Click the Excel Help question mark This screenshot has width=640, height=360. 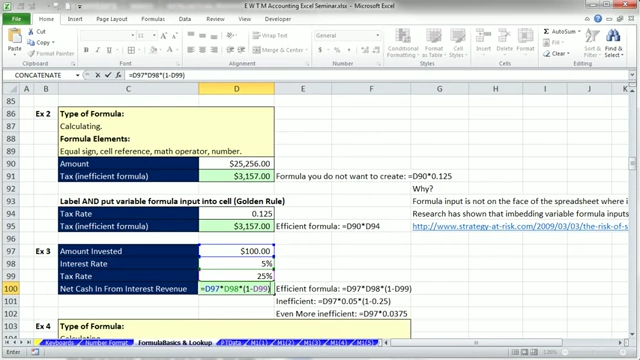[x=598, y=19]
